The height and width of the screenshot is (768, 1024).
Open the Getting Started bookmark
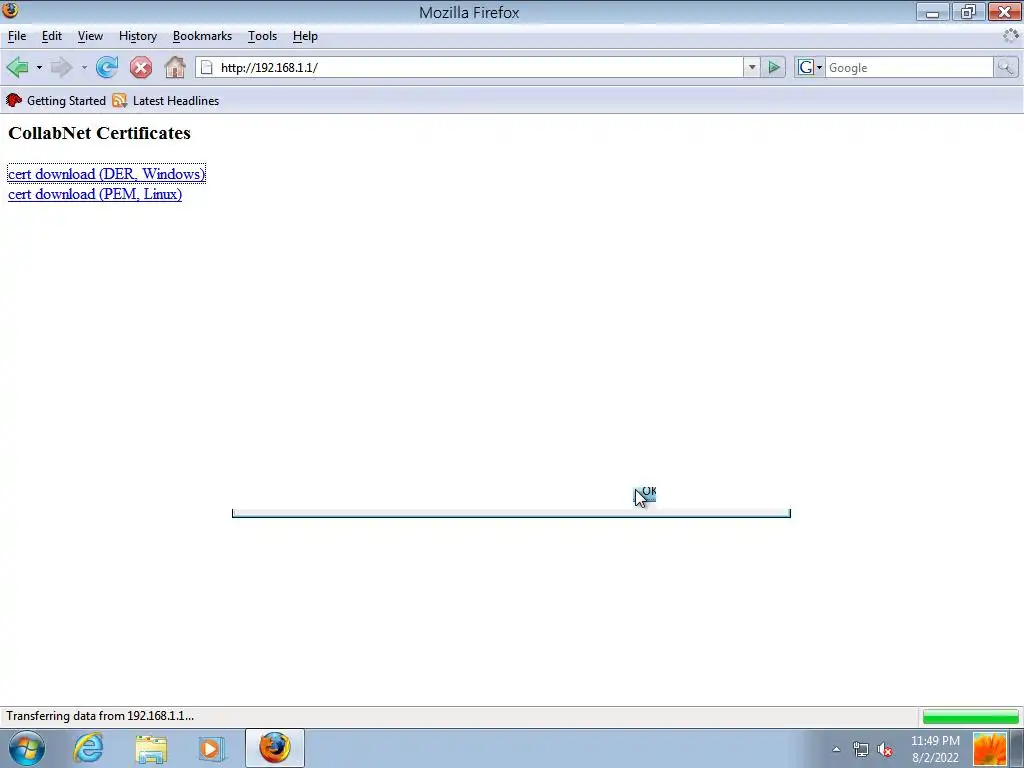click(x=56, y=101)
